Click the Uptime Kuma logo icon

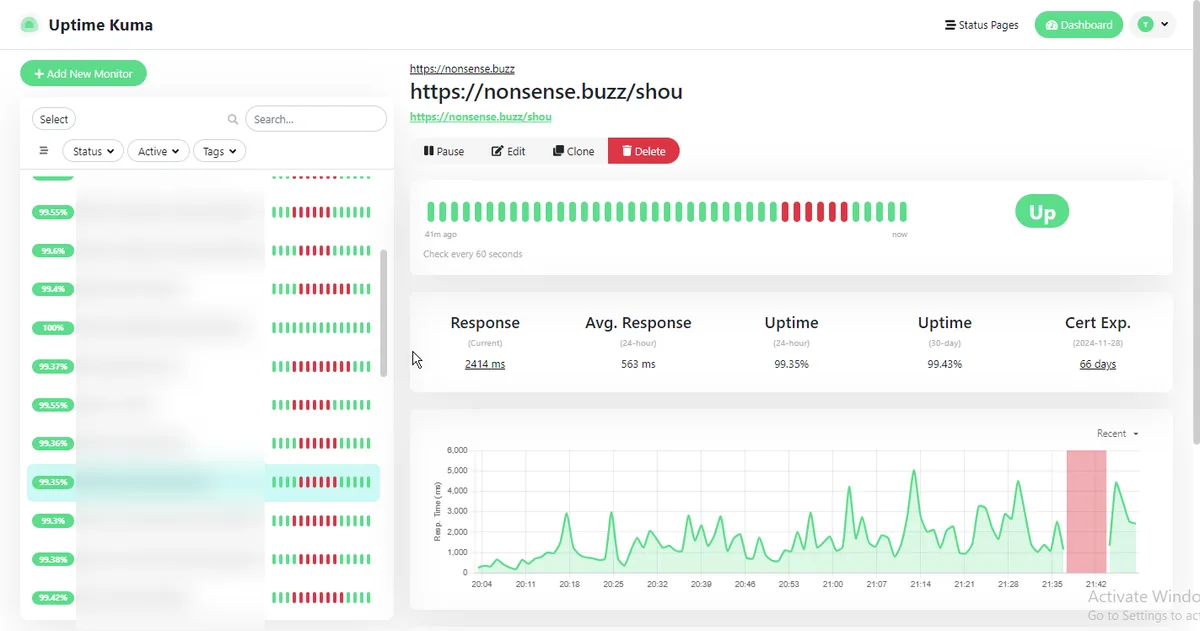click(x=29, y=25)
